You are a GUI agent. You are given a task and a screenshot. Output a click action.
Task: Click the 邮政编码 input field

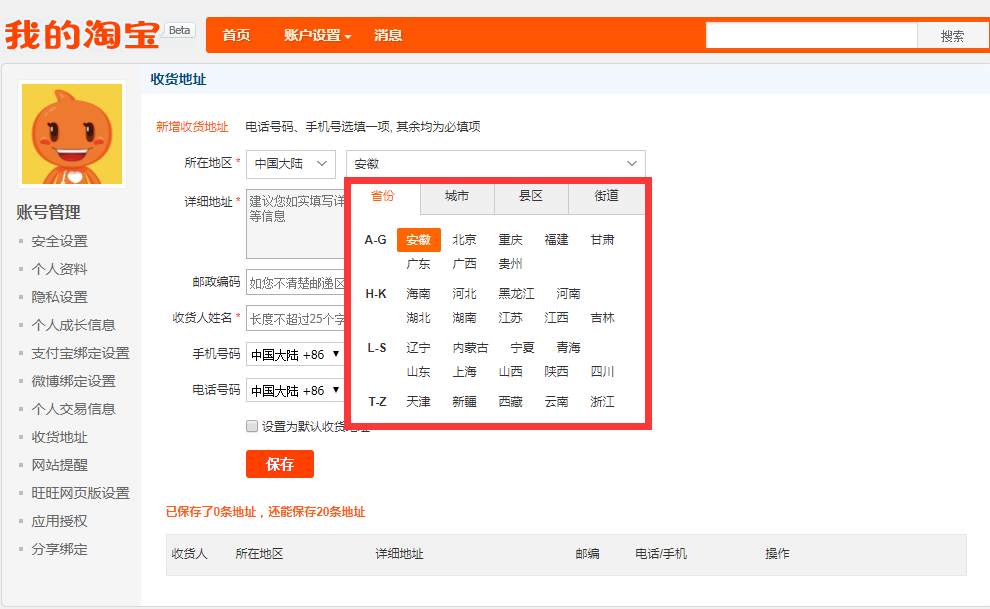[295, 283]
